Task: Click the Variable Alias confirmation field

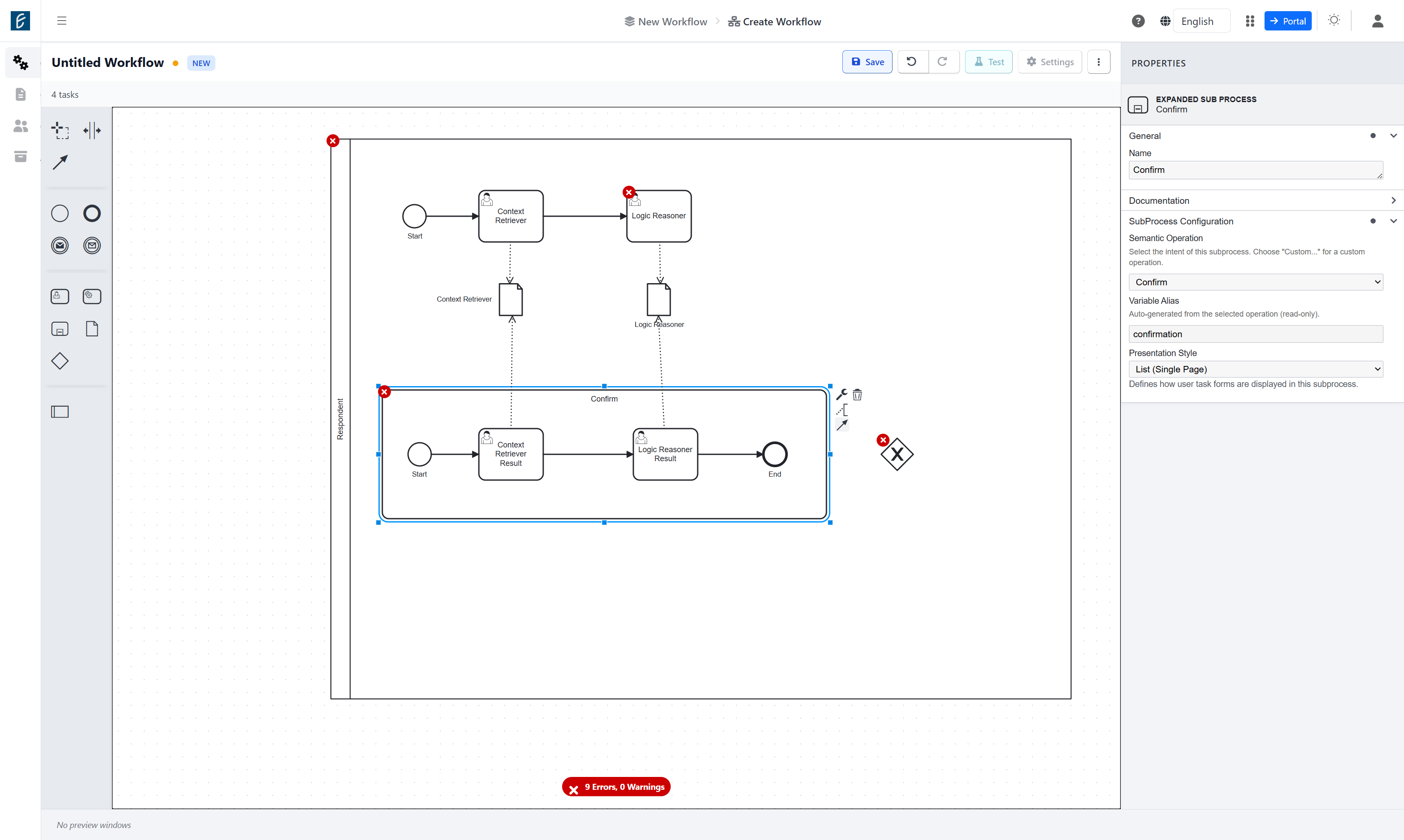Action: point(1256,334)
